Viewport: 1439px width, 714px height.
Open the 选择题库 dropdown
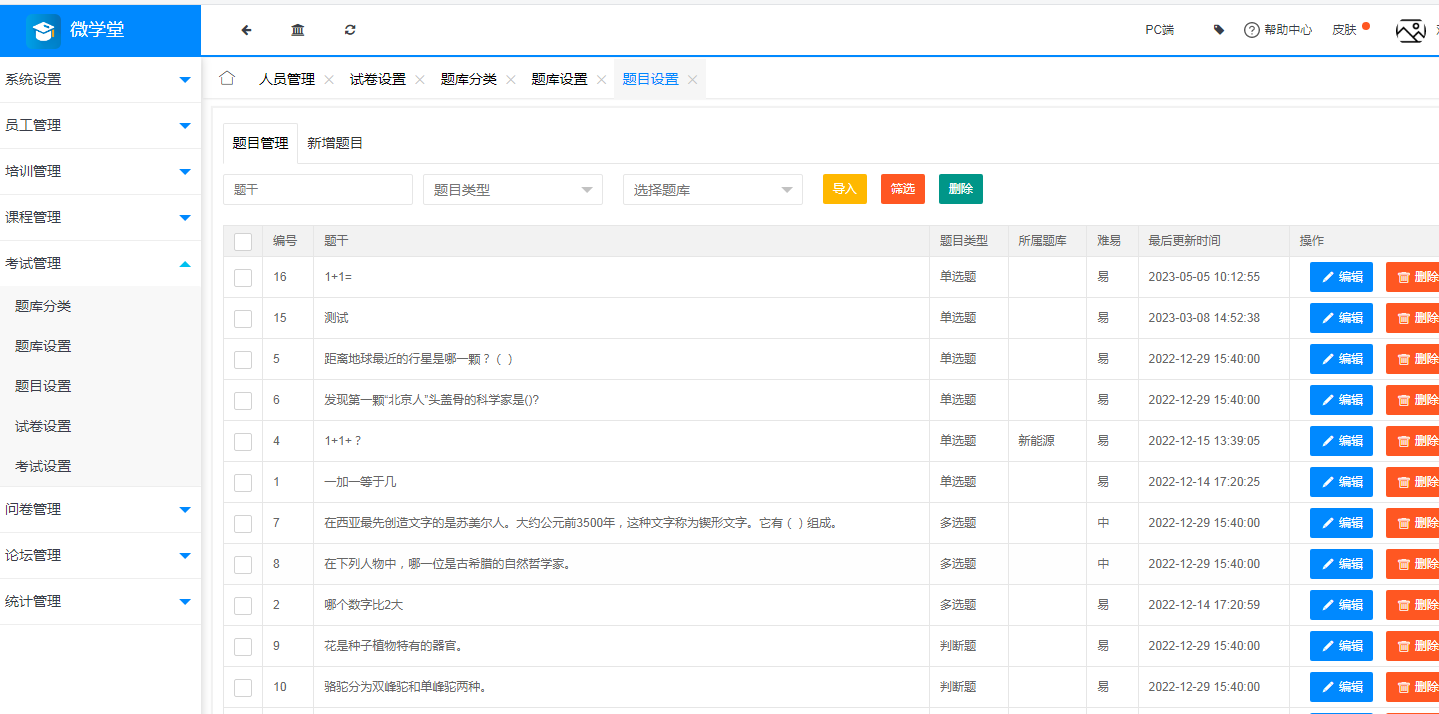point(712,189)
